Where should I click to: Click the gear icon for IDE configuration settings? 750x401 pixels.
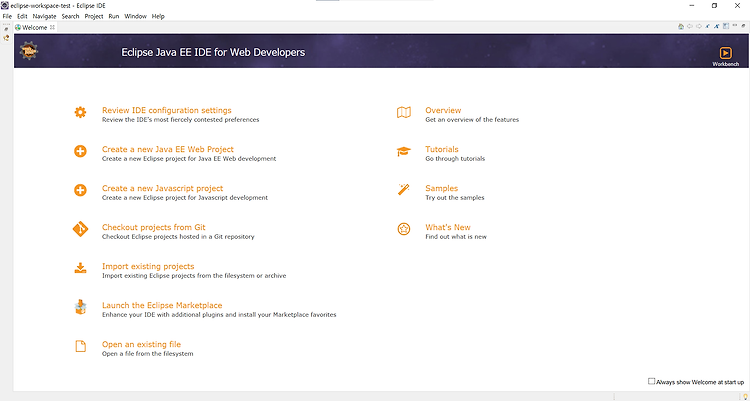(x=80, y=112)
